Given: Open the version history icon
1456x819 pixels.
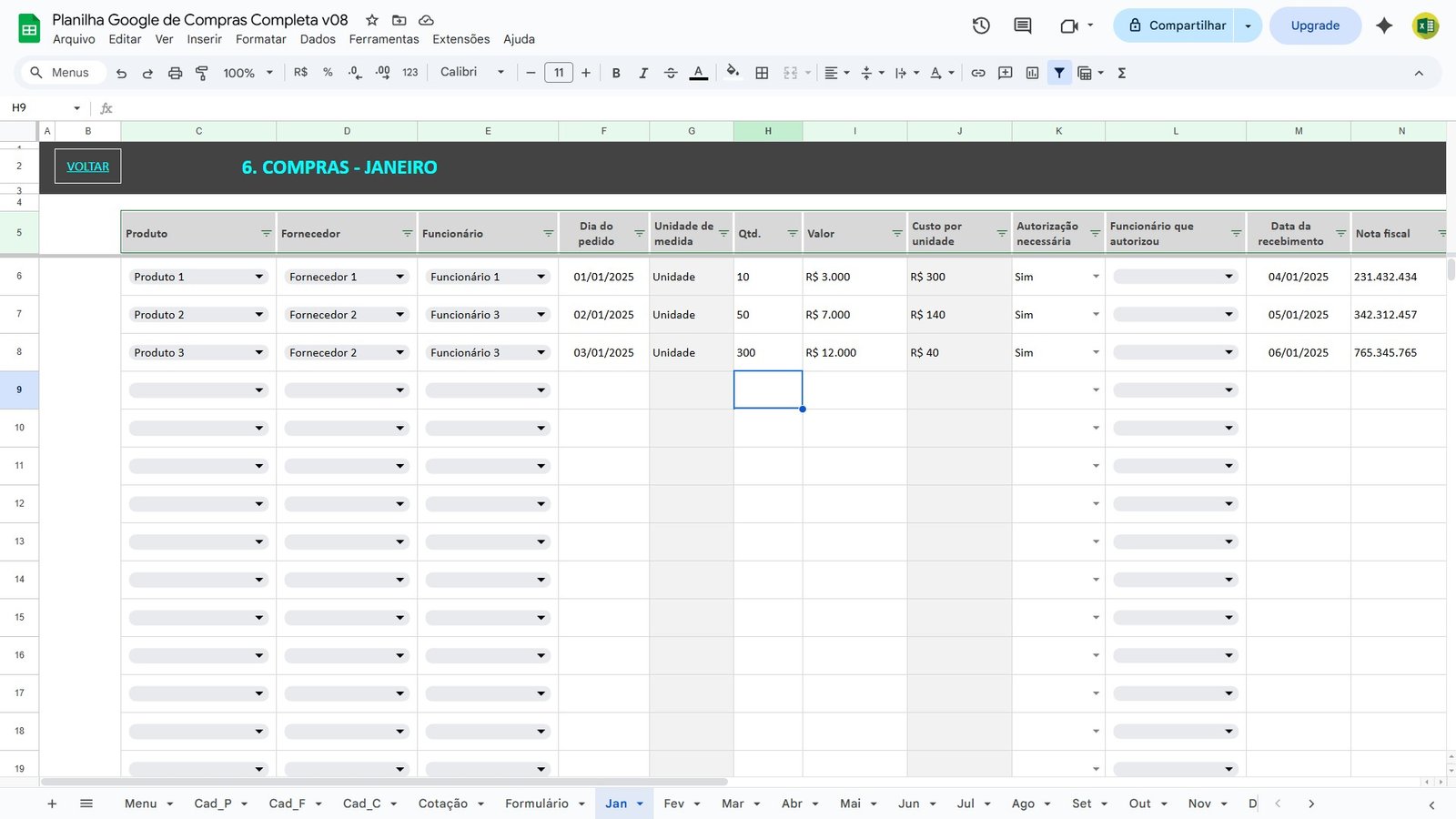Looking at the screenshot, I should tap(981, 25).
